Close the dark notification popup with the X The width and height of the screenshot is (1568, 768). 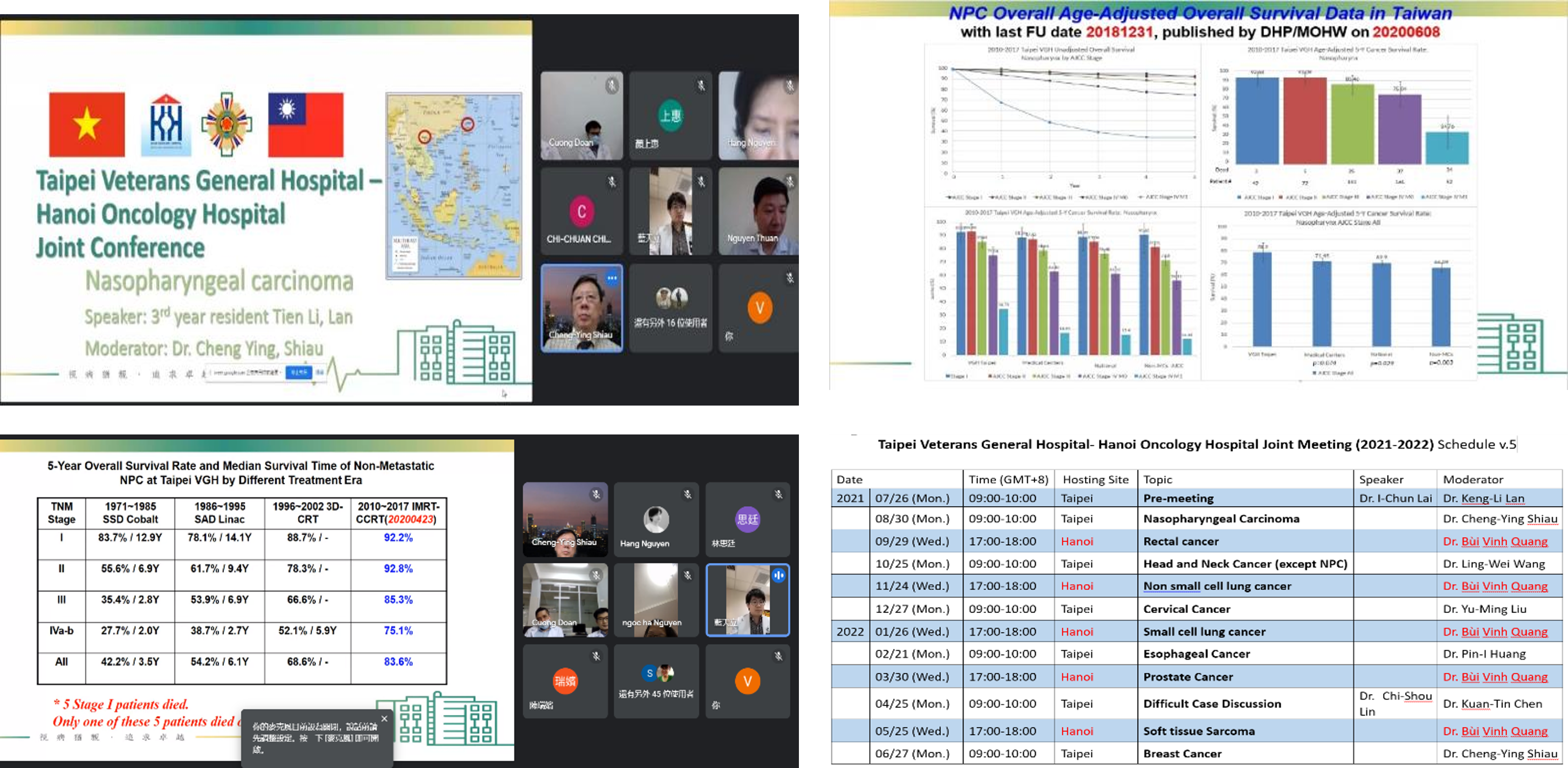tap(384, 719)
